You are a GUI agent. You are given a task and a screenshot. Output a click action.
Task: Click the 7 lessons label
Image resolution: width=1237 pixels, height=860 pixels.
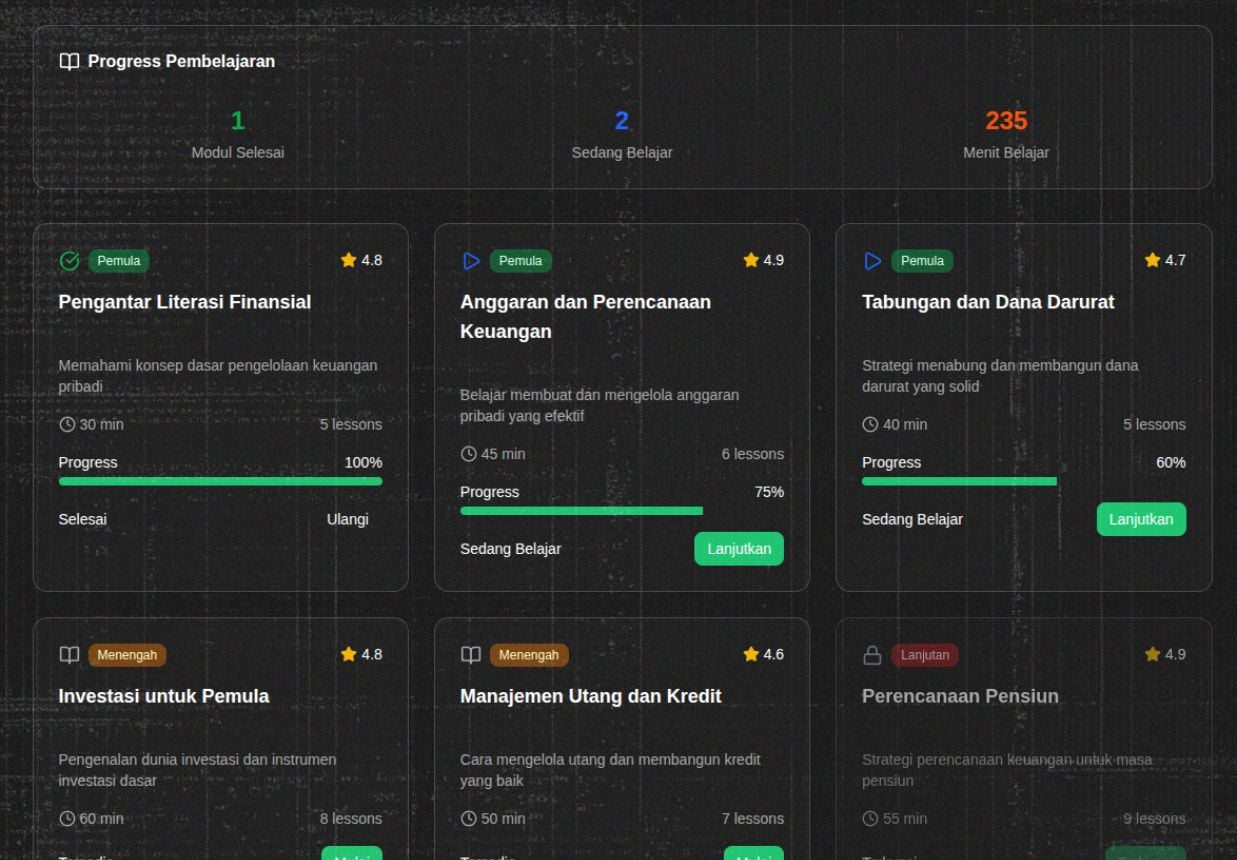coord(753,818)
